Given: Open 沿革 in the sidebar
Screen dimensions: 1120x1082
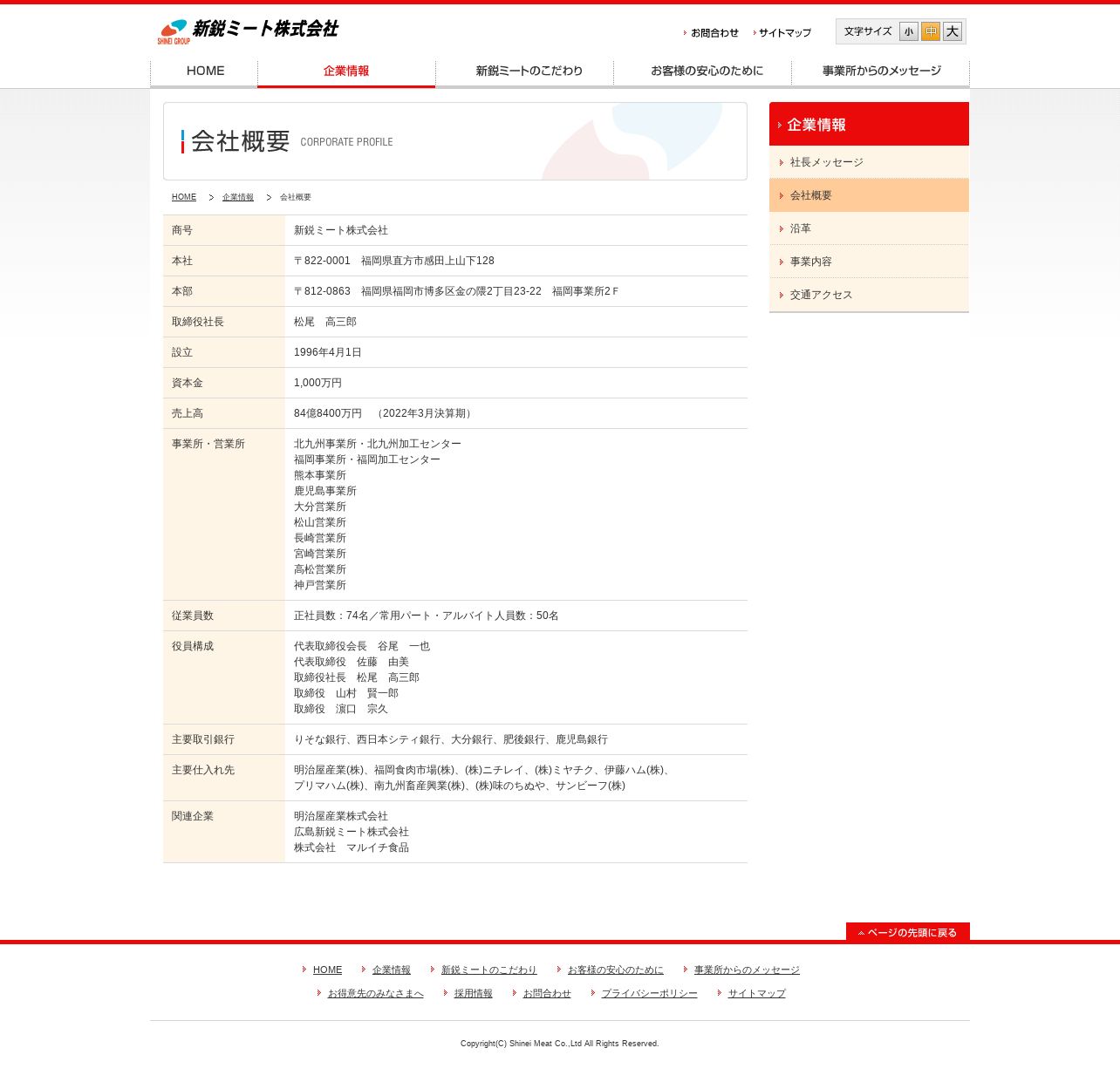Looking at the screenshot, I should click(x=869, y=228).
